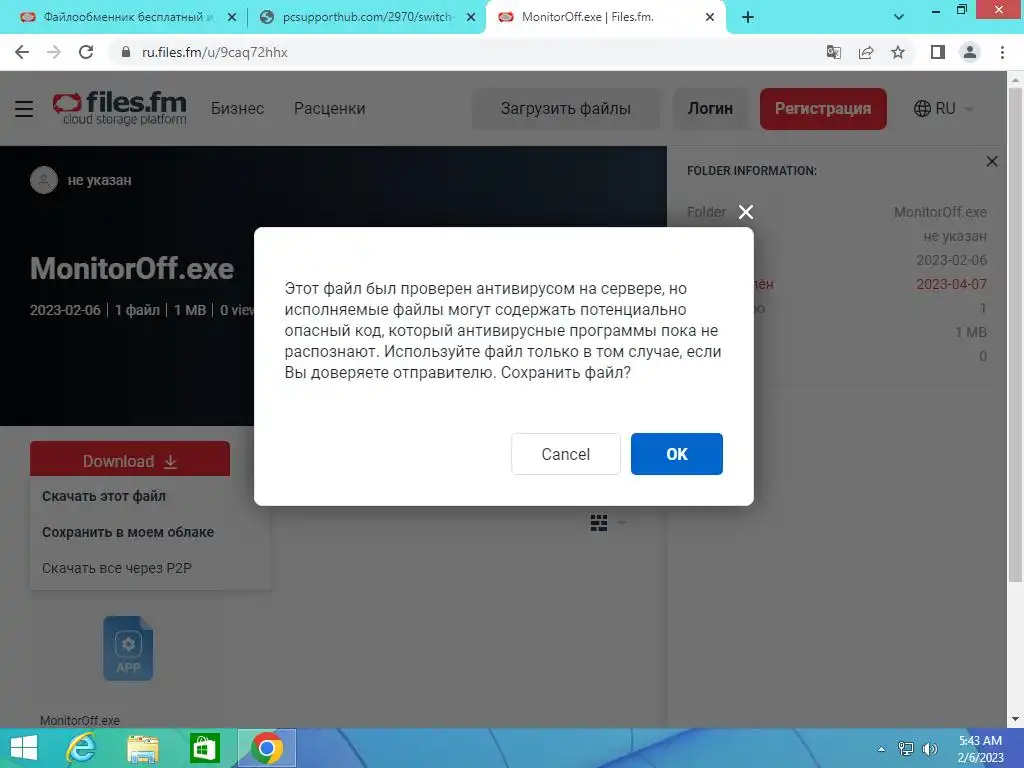Click Загрузить файлы upload button
The image size is (1024, 768).
tap(566, 108)
